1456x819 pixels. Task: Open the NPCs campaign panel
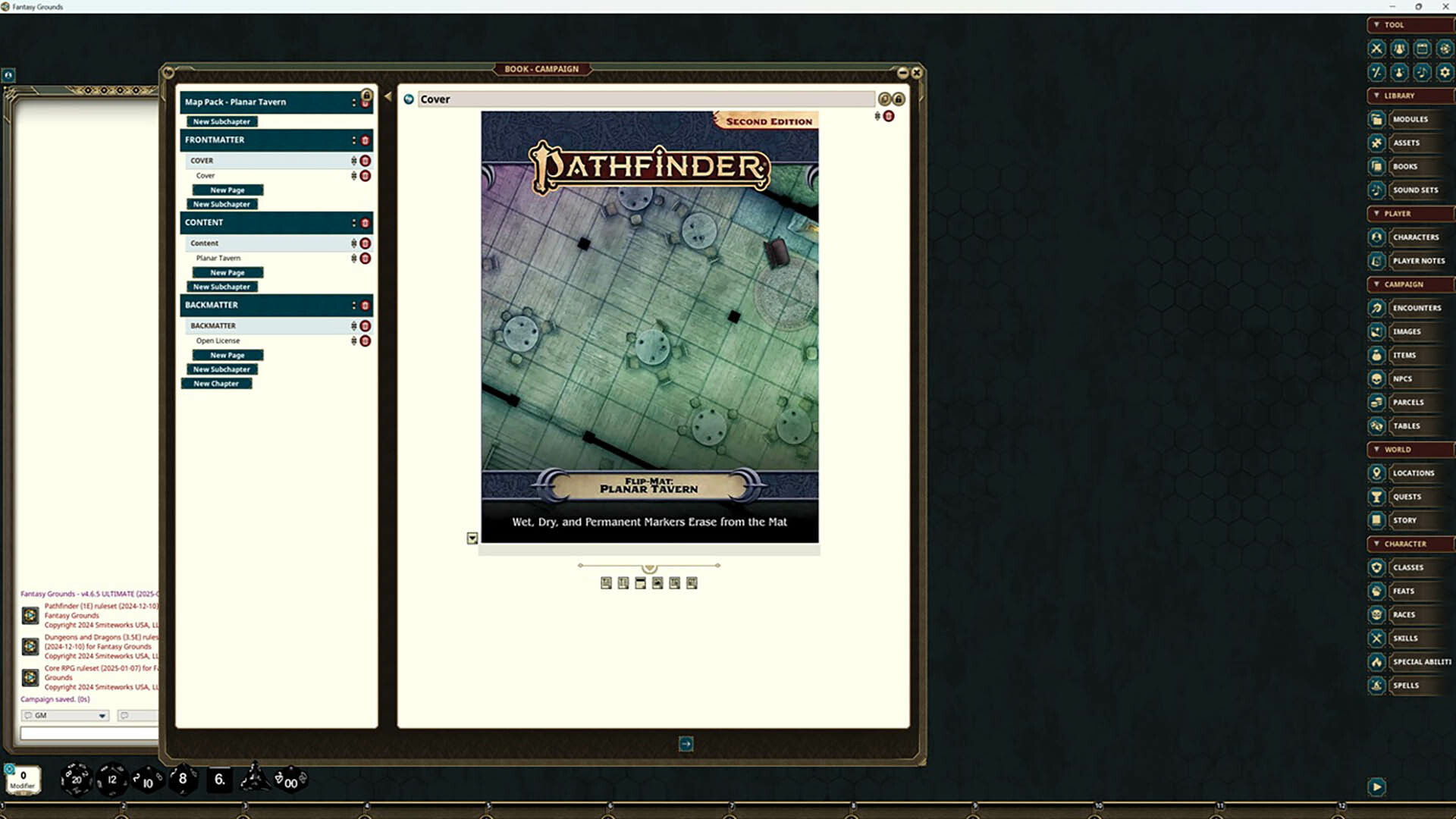1403,378
